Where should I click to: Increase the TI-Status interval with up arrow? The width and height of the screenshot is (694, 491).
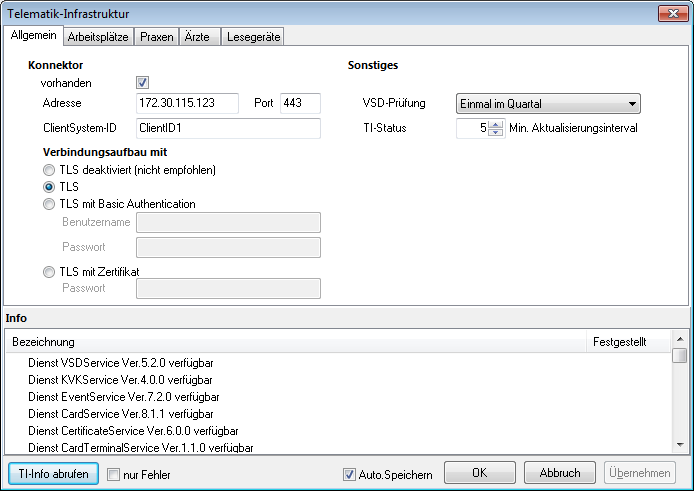[495, 124]
